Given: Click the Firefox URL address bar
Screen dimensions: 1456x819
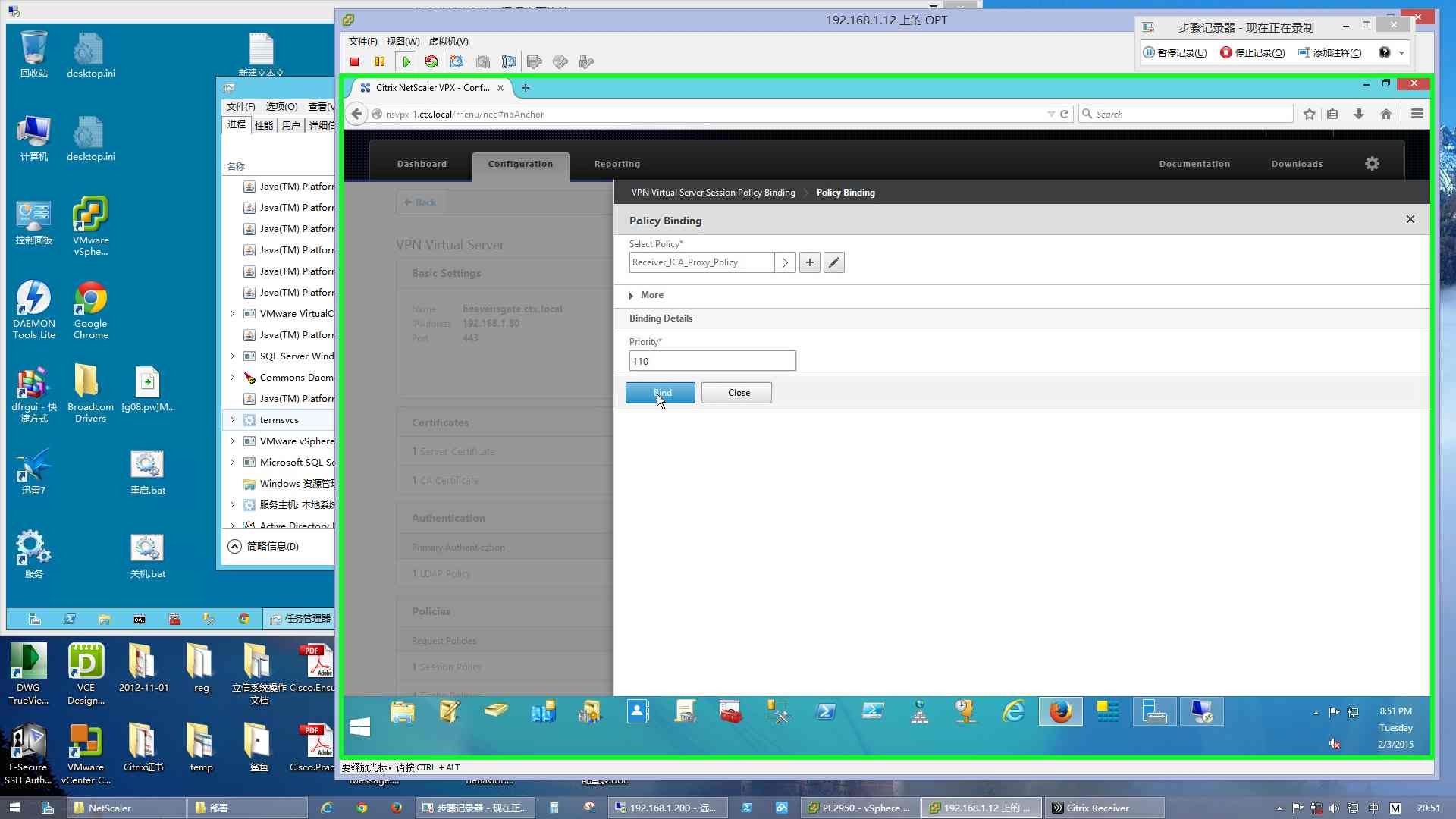Looking at the screenshot, I should [711, 114].
